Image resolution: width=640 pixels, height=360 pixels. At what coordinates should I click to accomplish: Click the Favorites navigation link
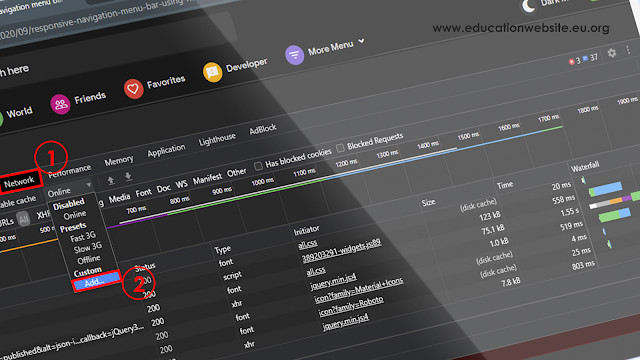[x=166, y=82]
